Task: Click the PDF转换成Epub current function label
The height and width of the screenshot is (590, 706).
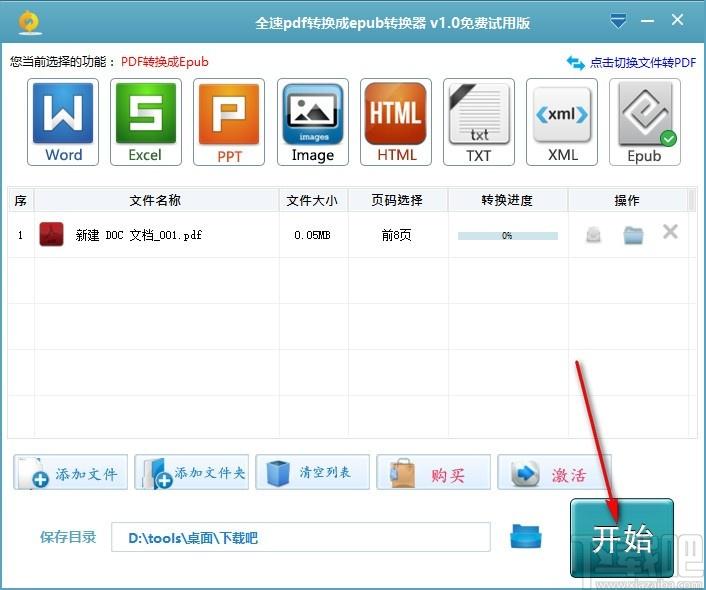Action: [x=165, y=62]
